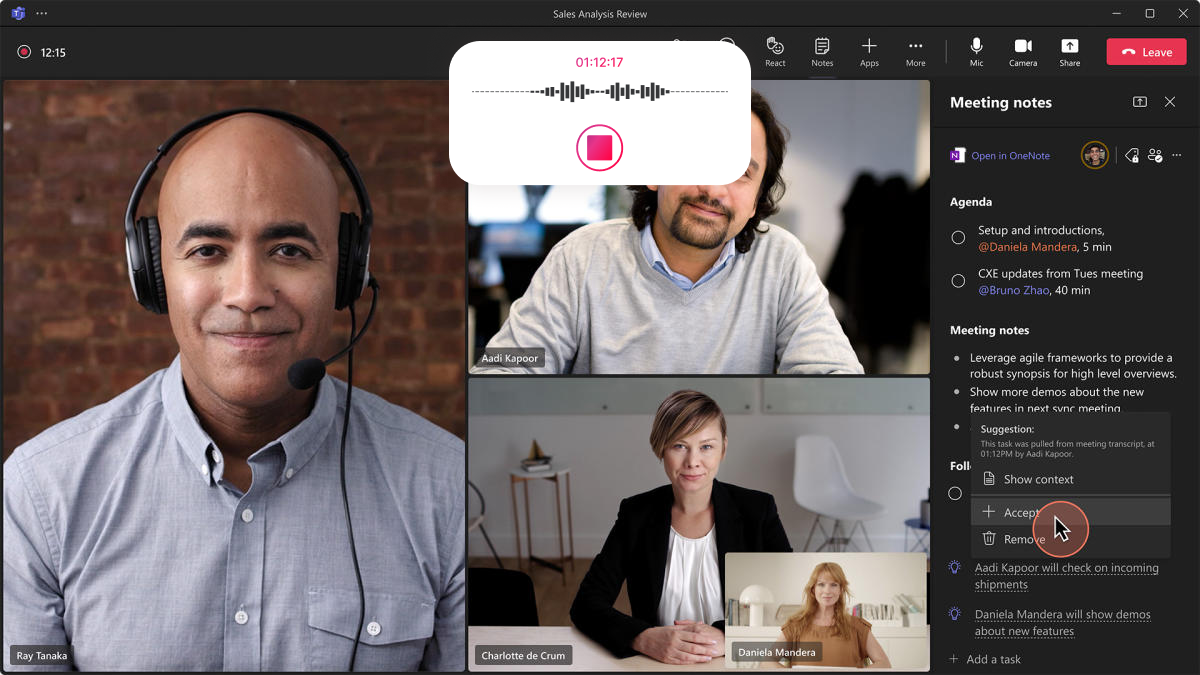This screenshot has width=1200, height=675.
Task: Open the Aadi Kapoor shipments follow-up task
Action: [x=1067, y=576]
